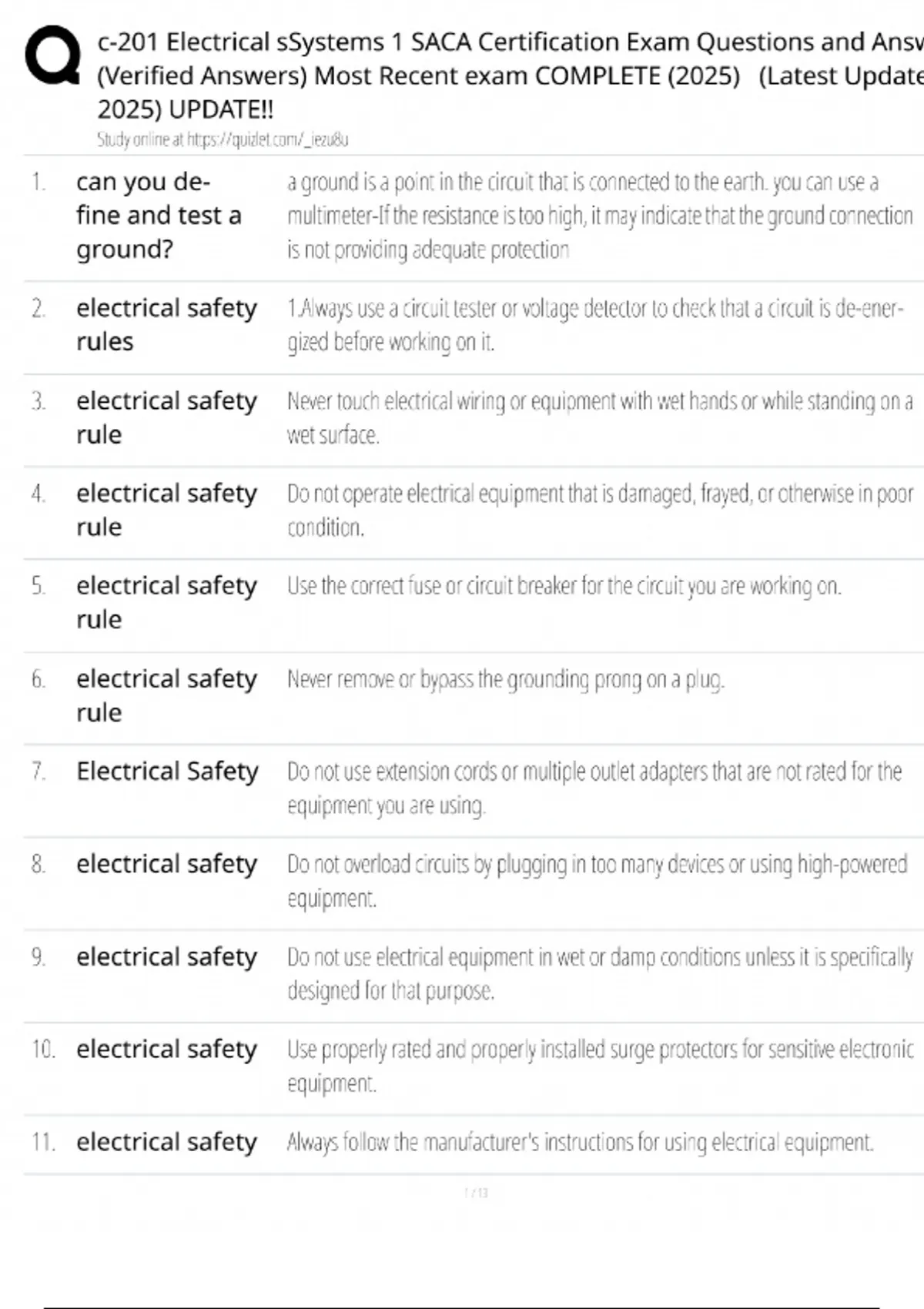Click the manufacturer's instructions answer text

pos(581,1143)
